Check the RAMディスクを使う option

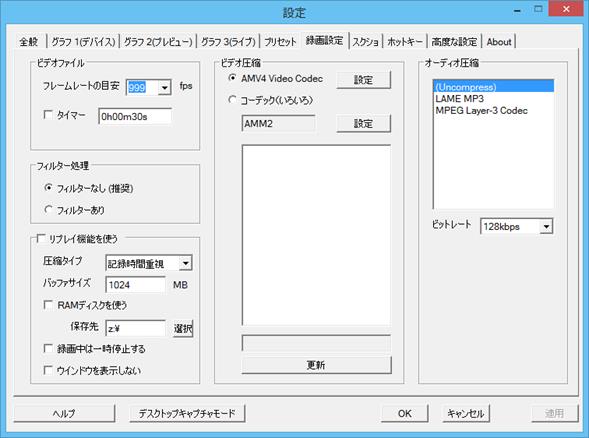point(48,305)
